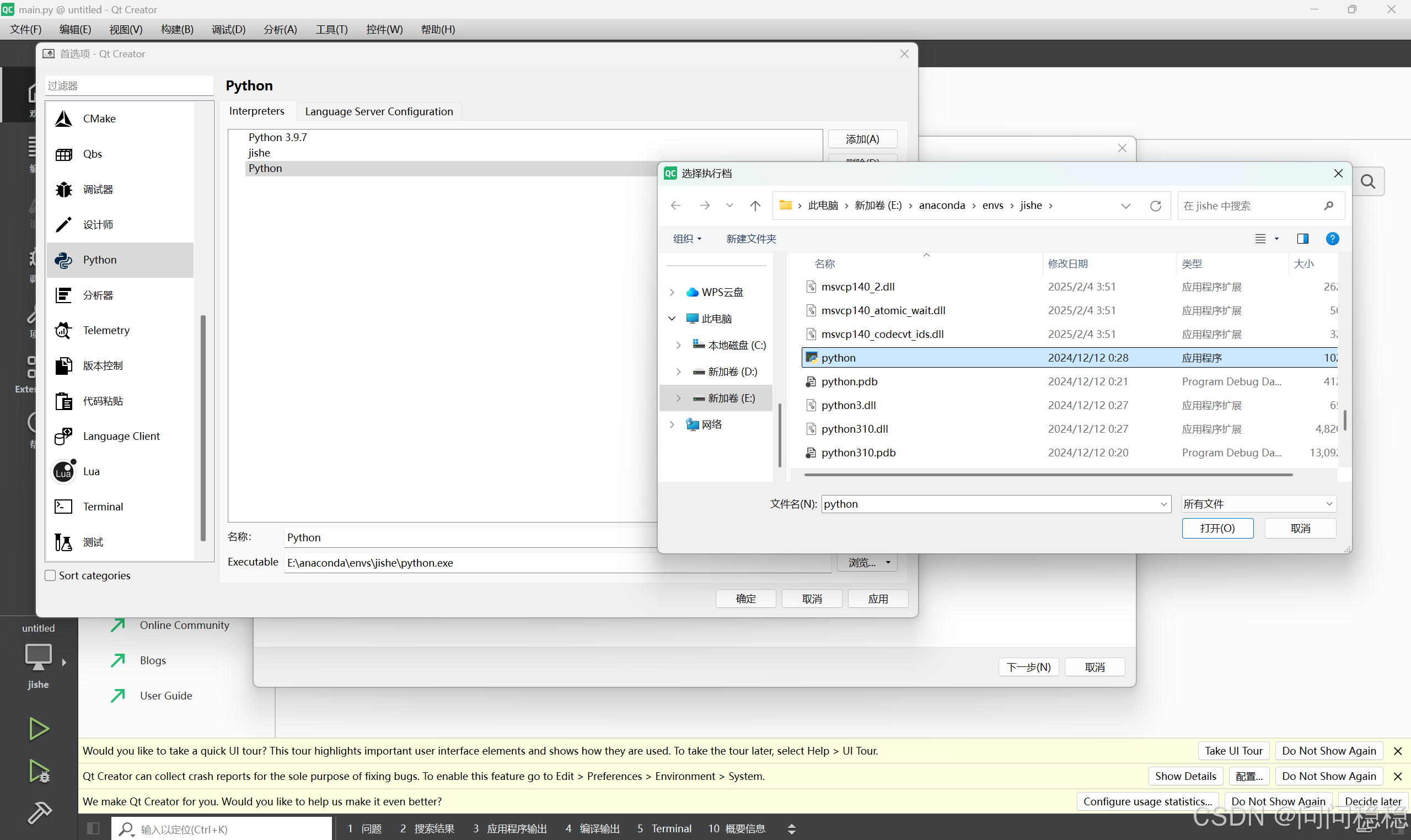
Task: Refresh the jishe folder listing
Action: [x=1155, y=206]
